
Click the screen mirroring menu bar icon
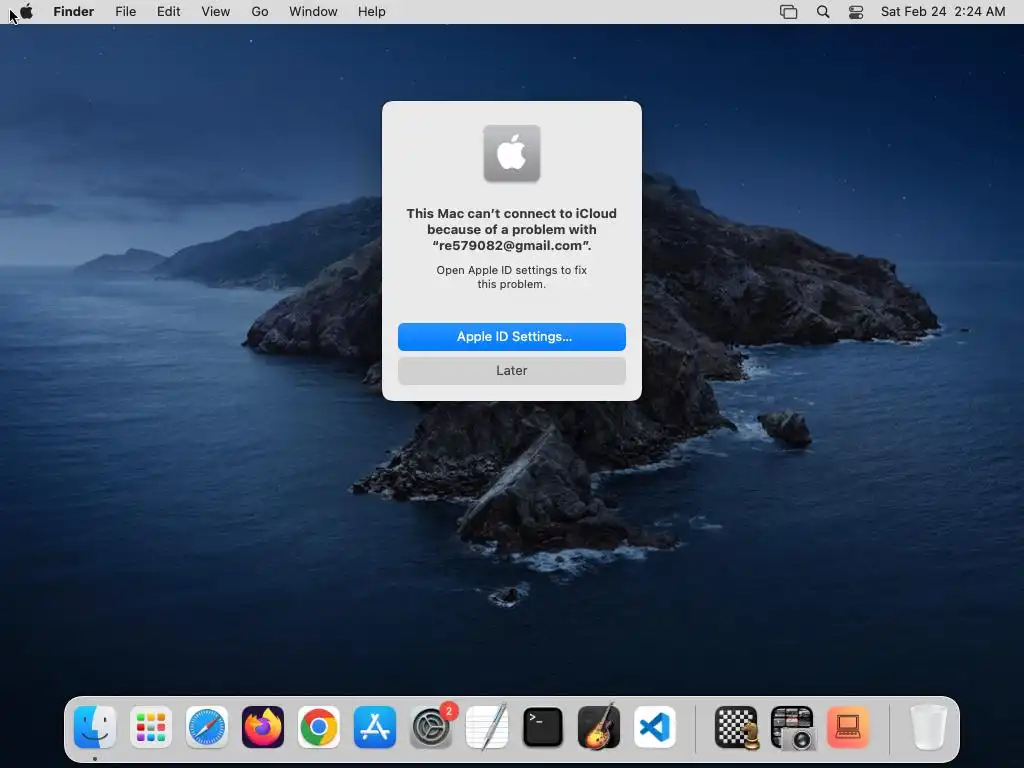click(x=789, y=12)
